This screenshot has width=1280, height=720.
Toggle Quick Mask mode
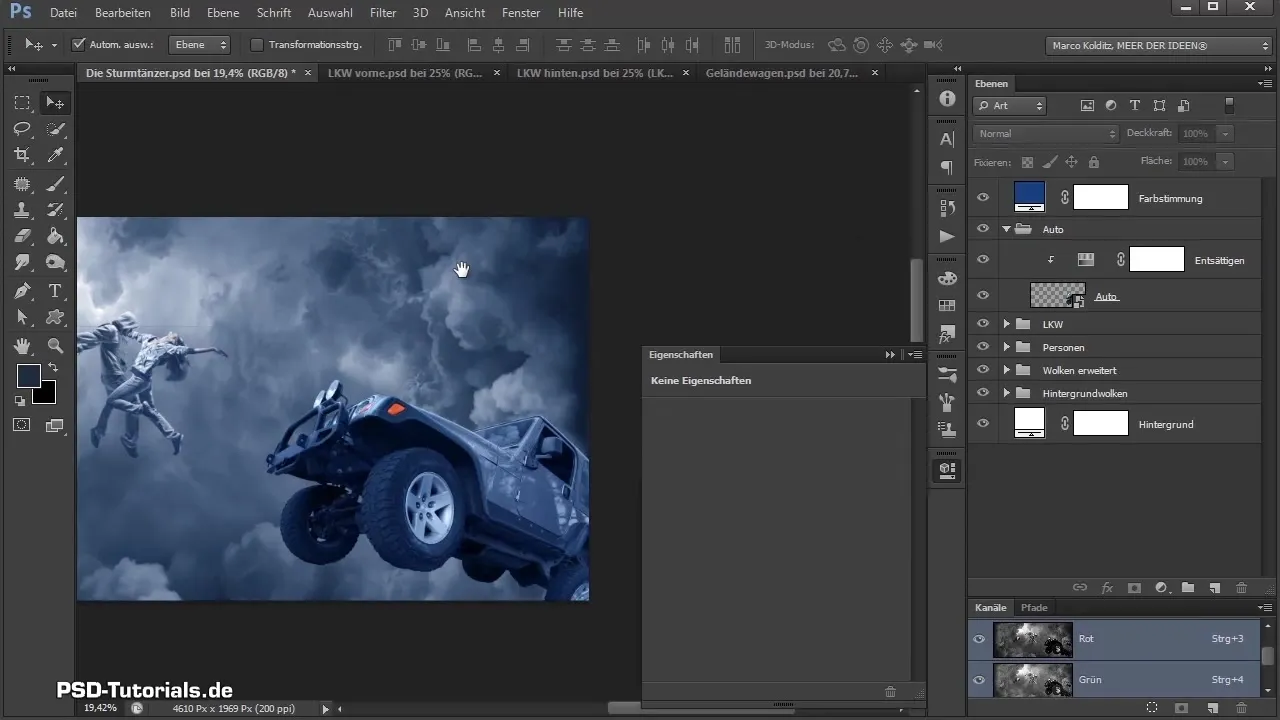22,425
